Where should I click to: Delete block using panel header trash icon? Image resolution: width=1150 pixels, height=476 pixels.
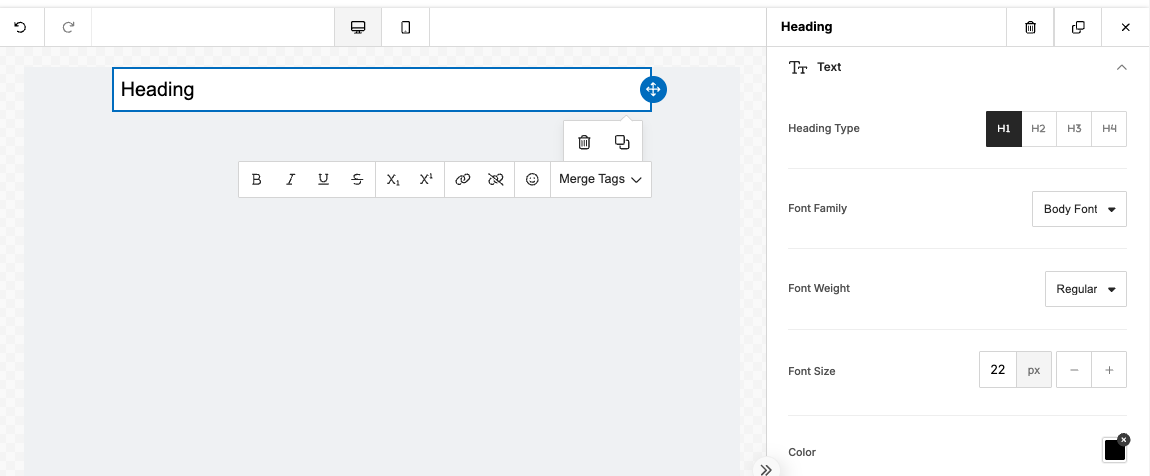click(x=1030, y=27)
